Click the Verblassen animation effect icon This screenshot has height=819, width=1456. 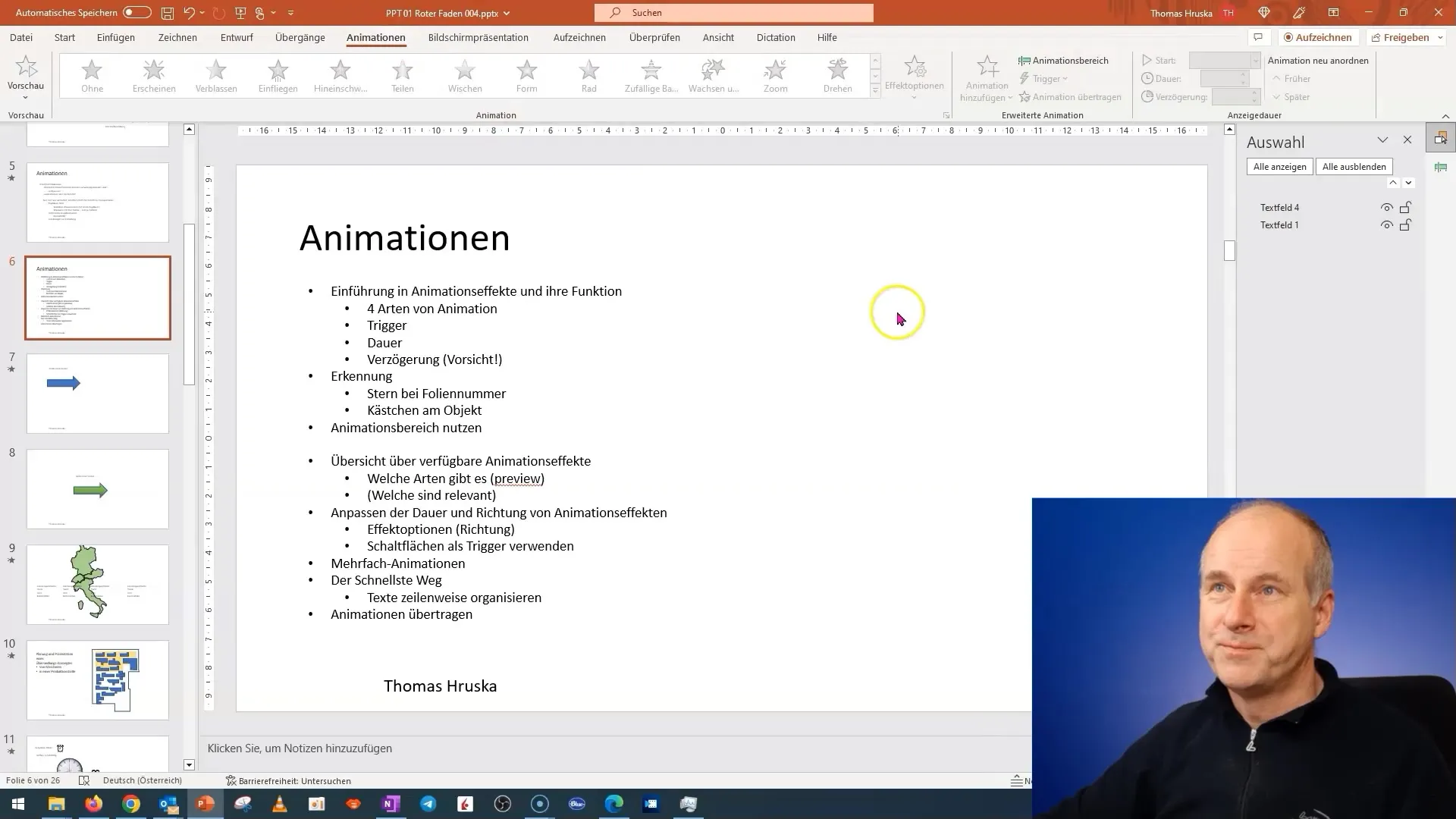pyautogui.click(x=216, y=74)
